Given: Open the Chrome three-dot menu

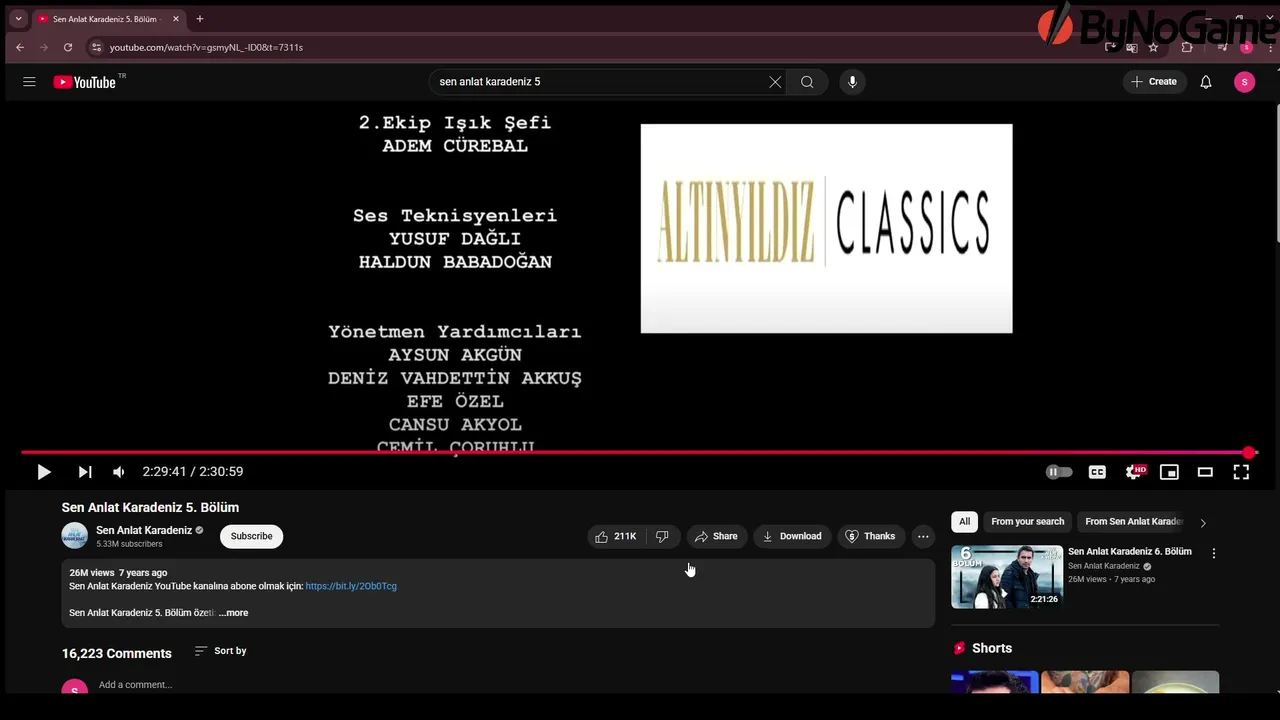Looking at the screenshot, I should pos(1268,47).
